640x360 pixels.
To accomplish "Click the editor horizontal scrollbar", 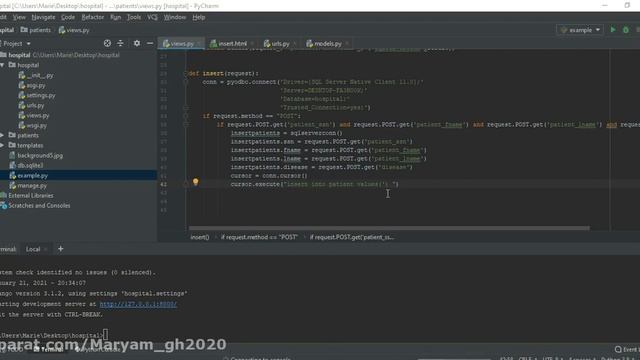I will (389, 228).
